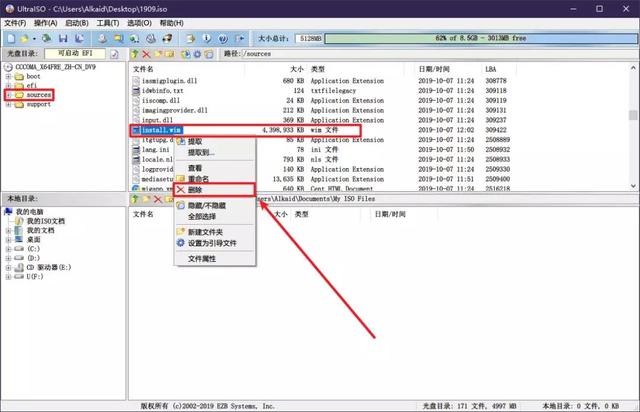Click the Mount to virtual drive icon
The height and width of the screenshot is (412, 640).
[x=151, y=38]
